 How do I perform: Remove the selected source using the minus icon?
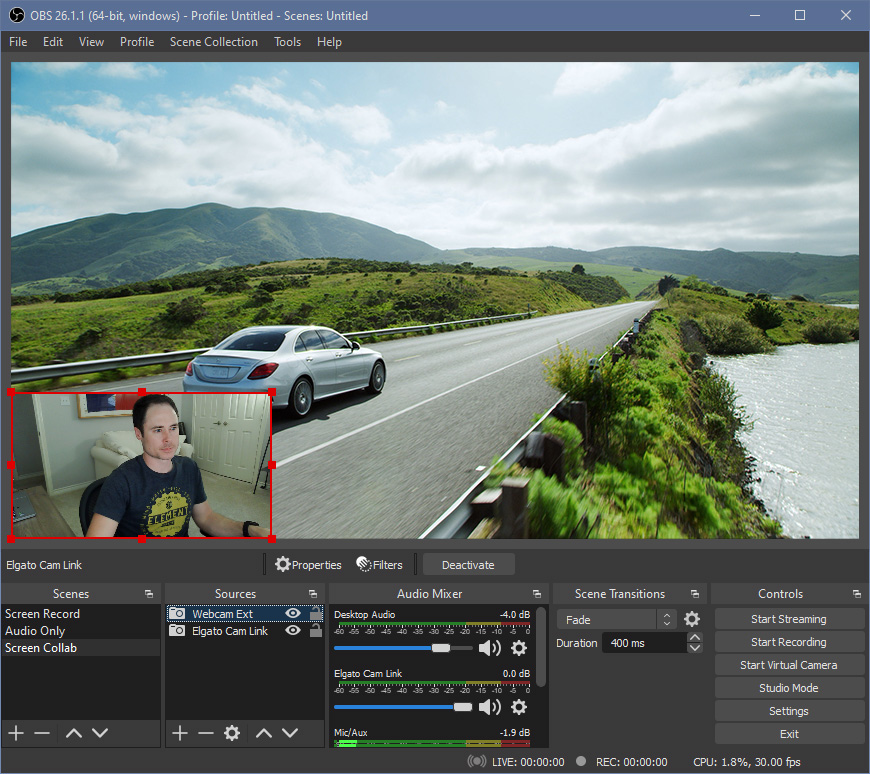[205, 733]
